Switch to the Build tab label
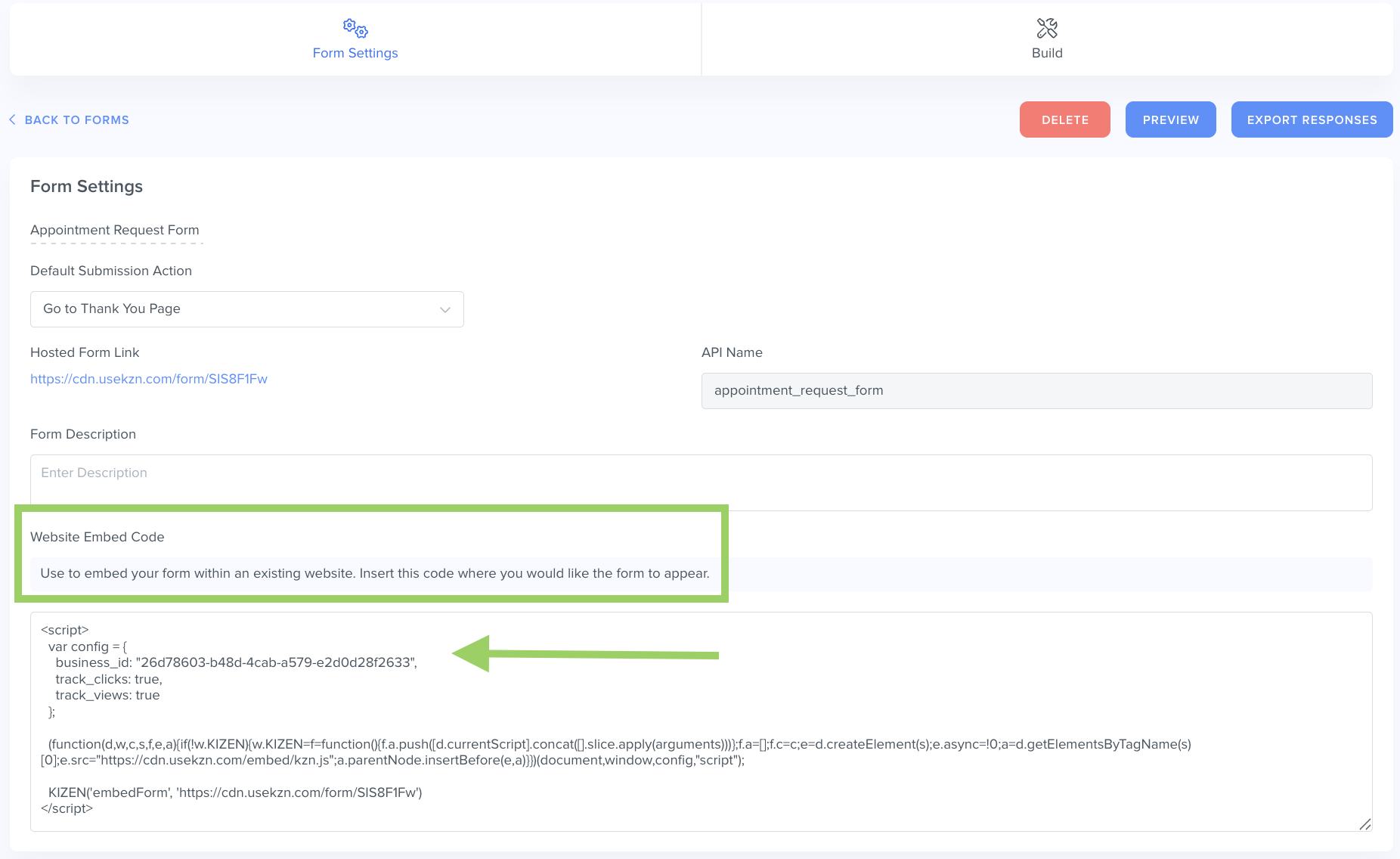 tap(1047, 53)
